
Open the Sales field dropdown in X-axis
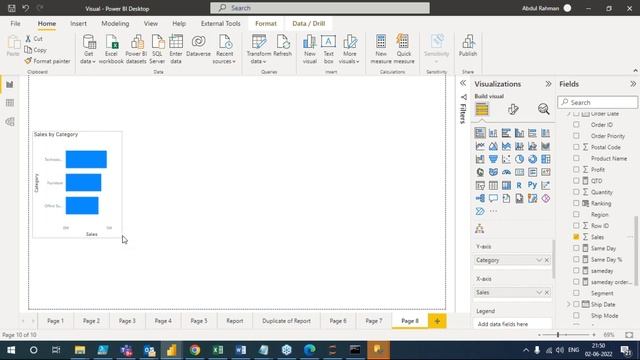pyautogui.click(x=539, y=293)
